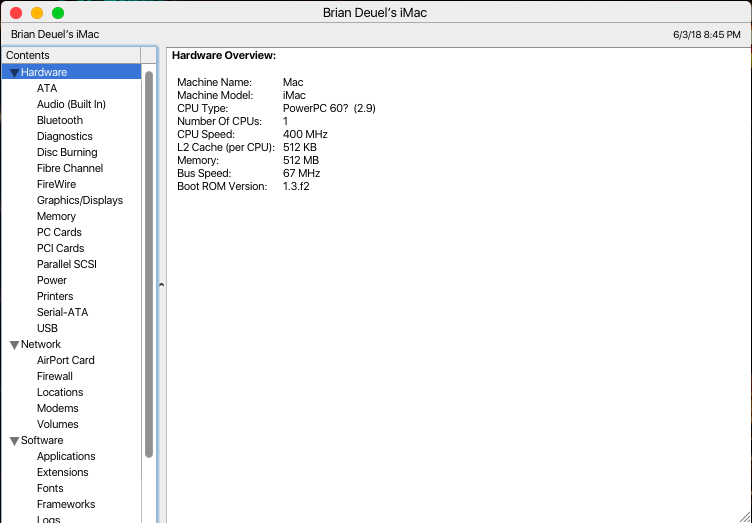
Task: Click the yellow minimize window button
Action: tap(37, 13)
